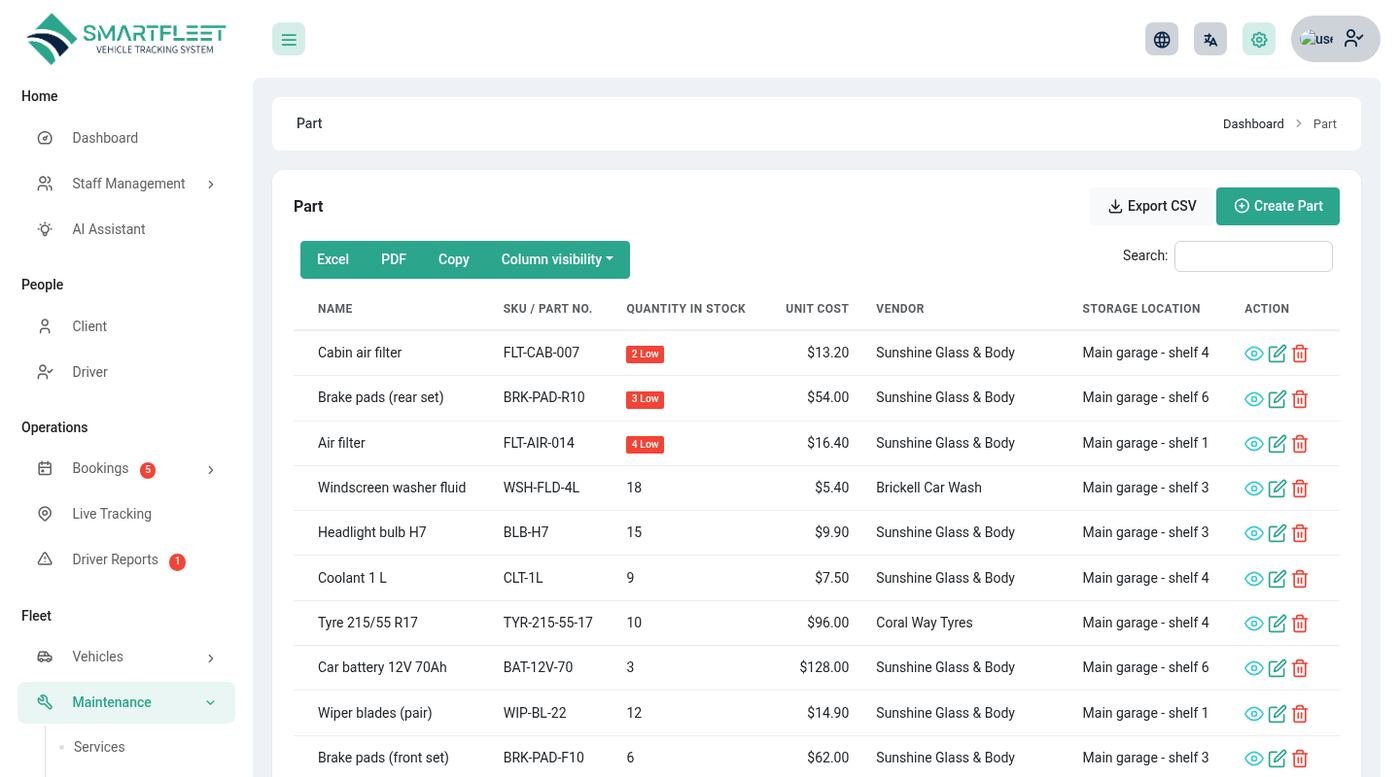Delete the Cabin air filter part

tap(1300, 353)
